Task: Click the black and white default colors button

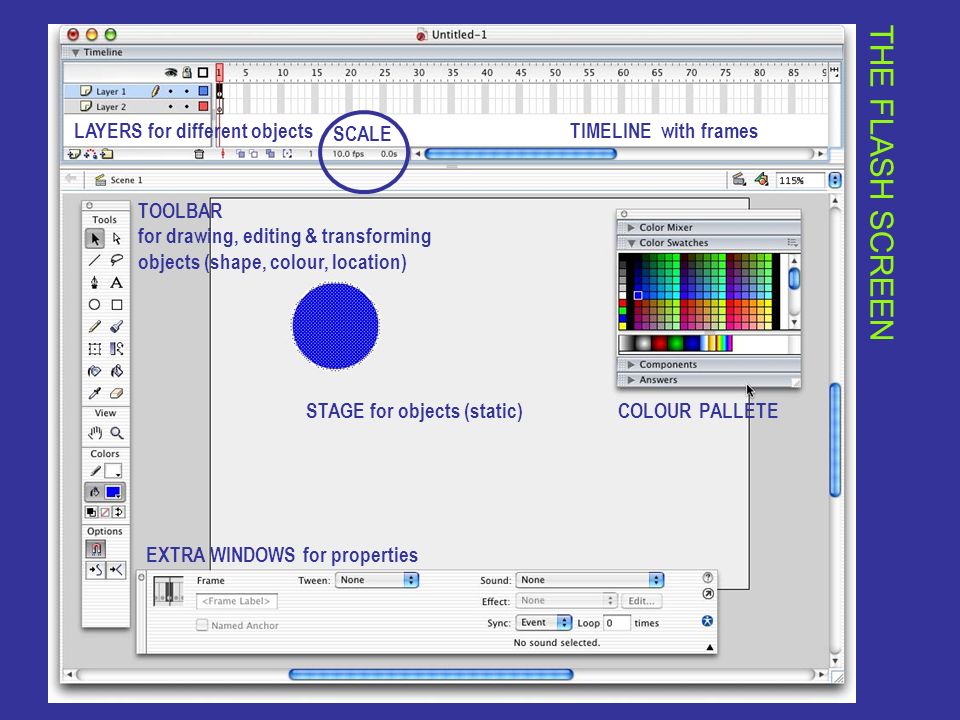Action: coord(91,512)
